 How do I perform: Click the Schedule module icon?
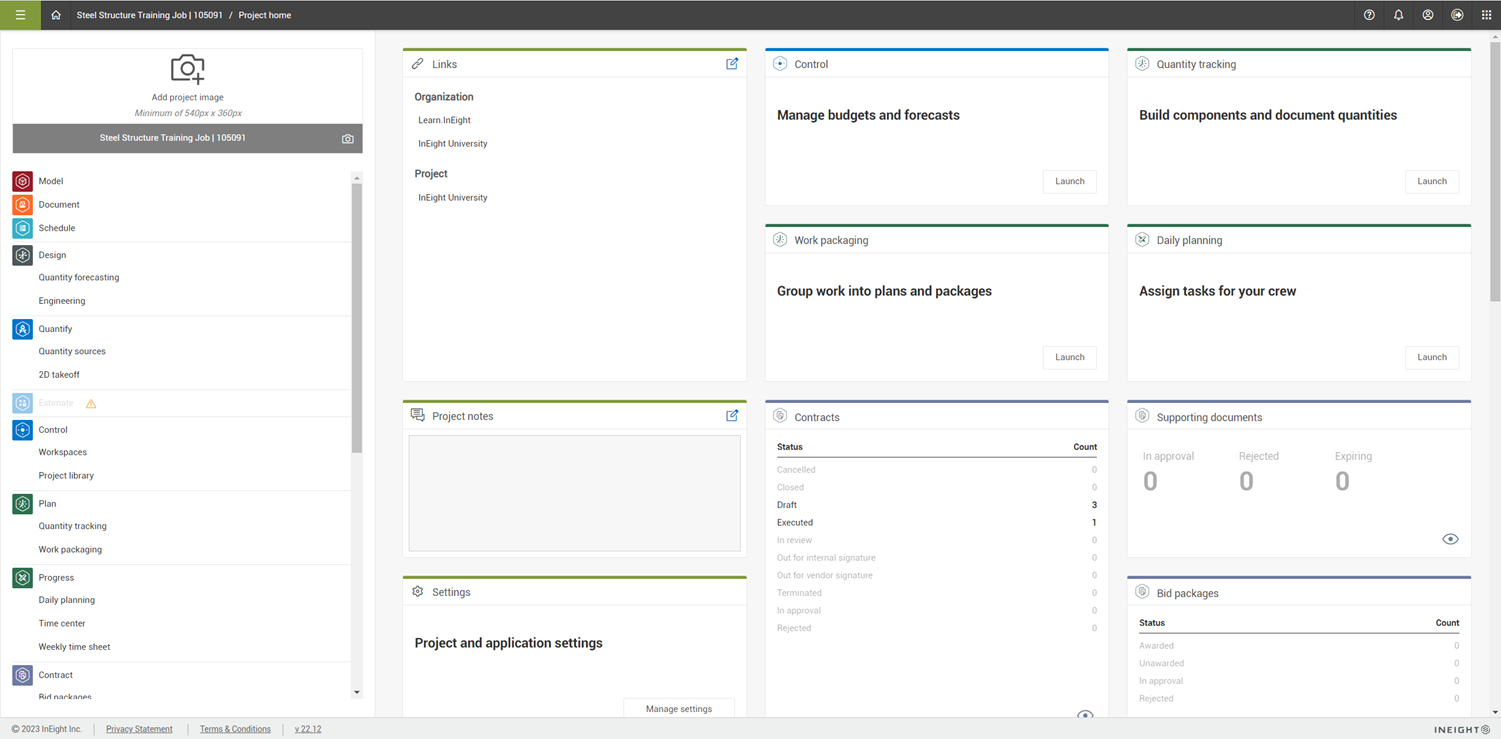(22, 228)
